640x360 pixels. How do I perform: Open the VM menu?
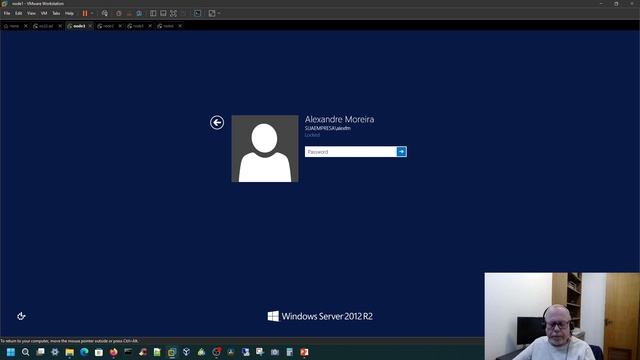pos(44,13)
